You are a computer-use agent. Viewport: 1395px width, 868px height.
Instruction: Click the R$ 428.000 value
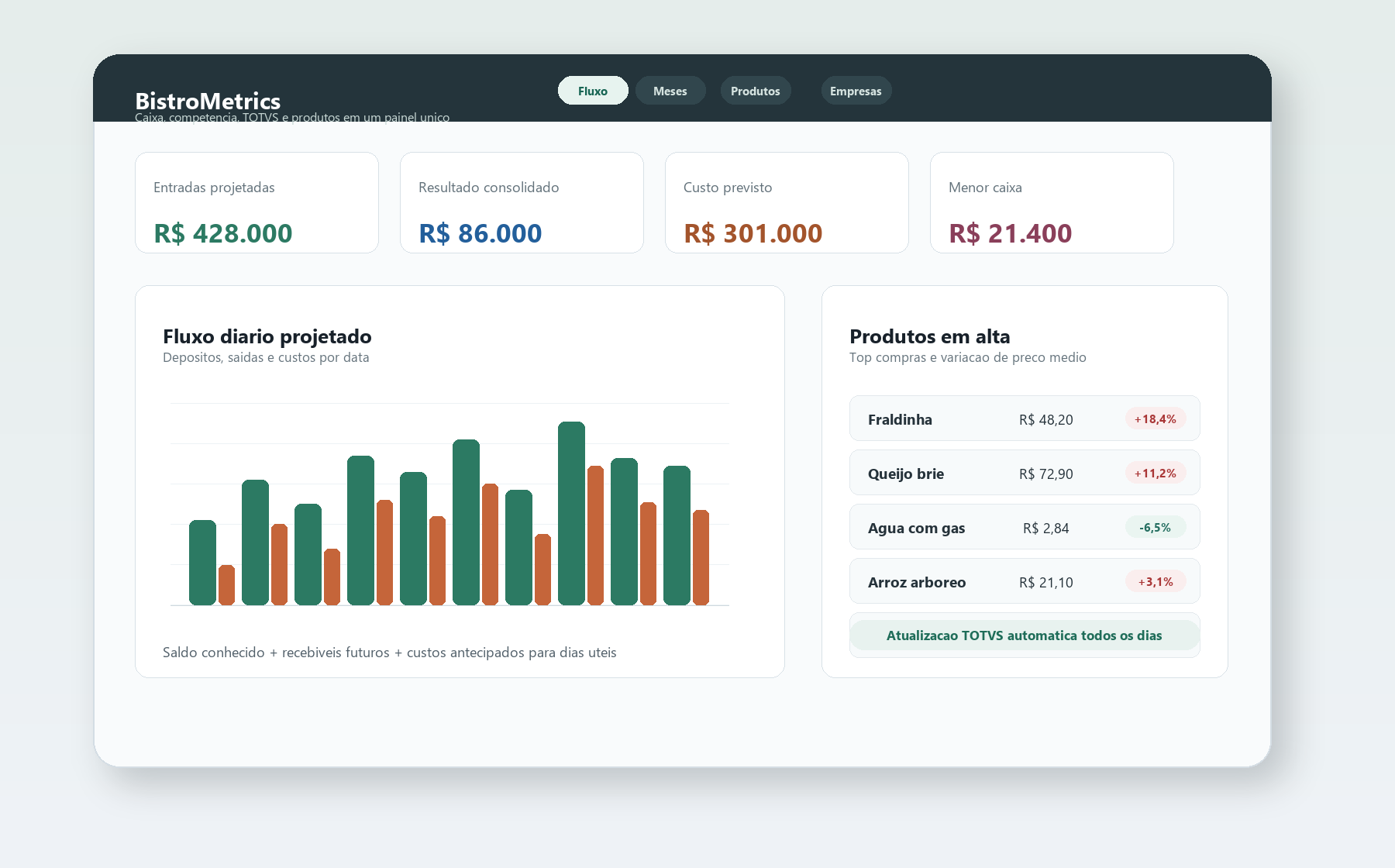pyautogui.click(x=223, y=233)
